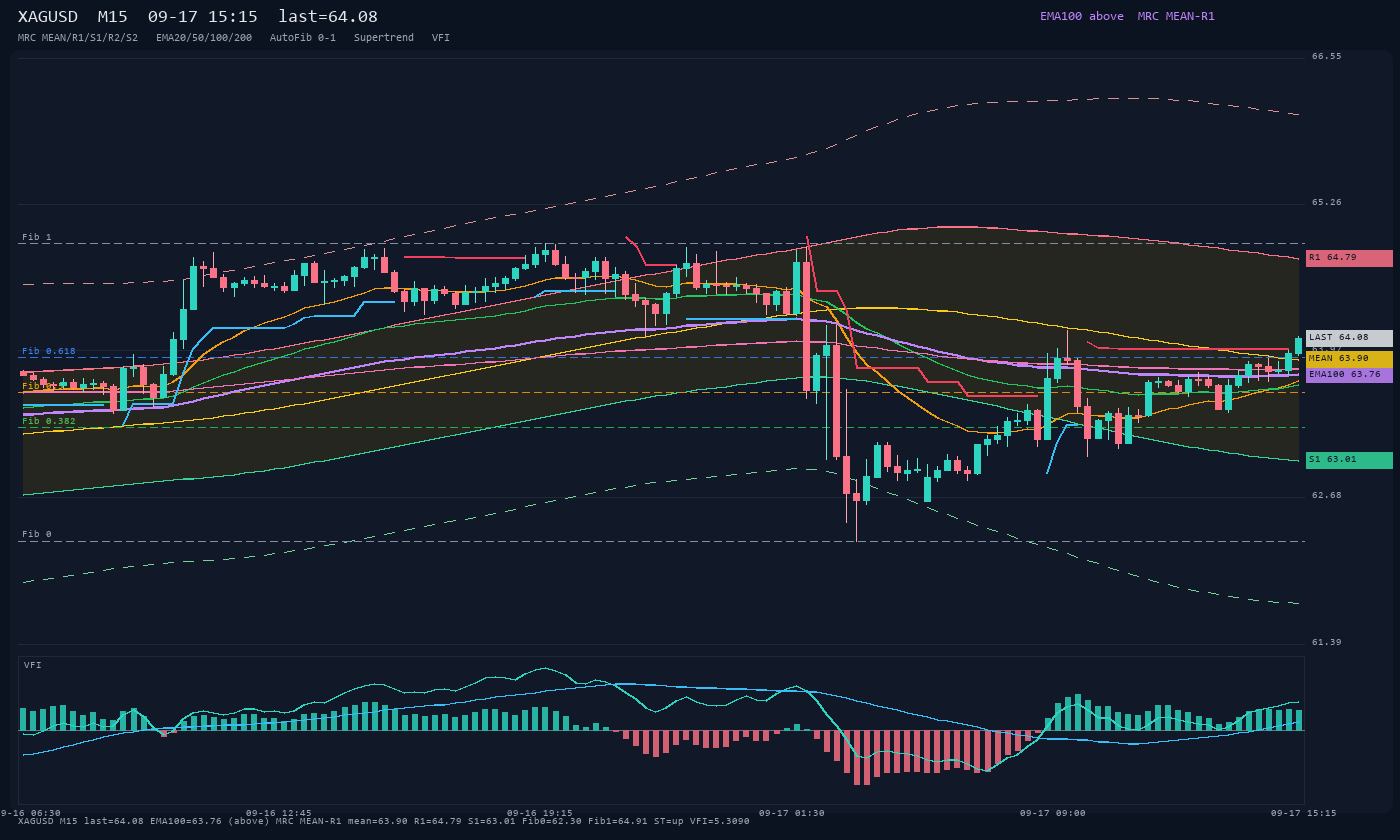The width and height of the screenshot is (1400, 840).
Task: Click the 09-16 12:45 time label
Action: pos(279,813)
